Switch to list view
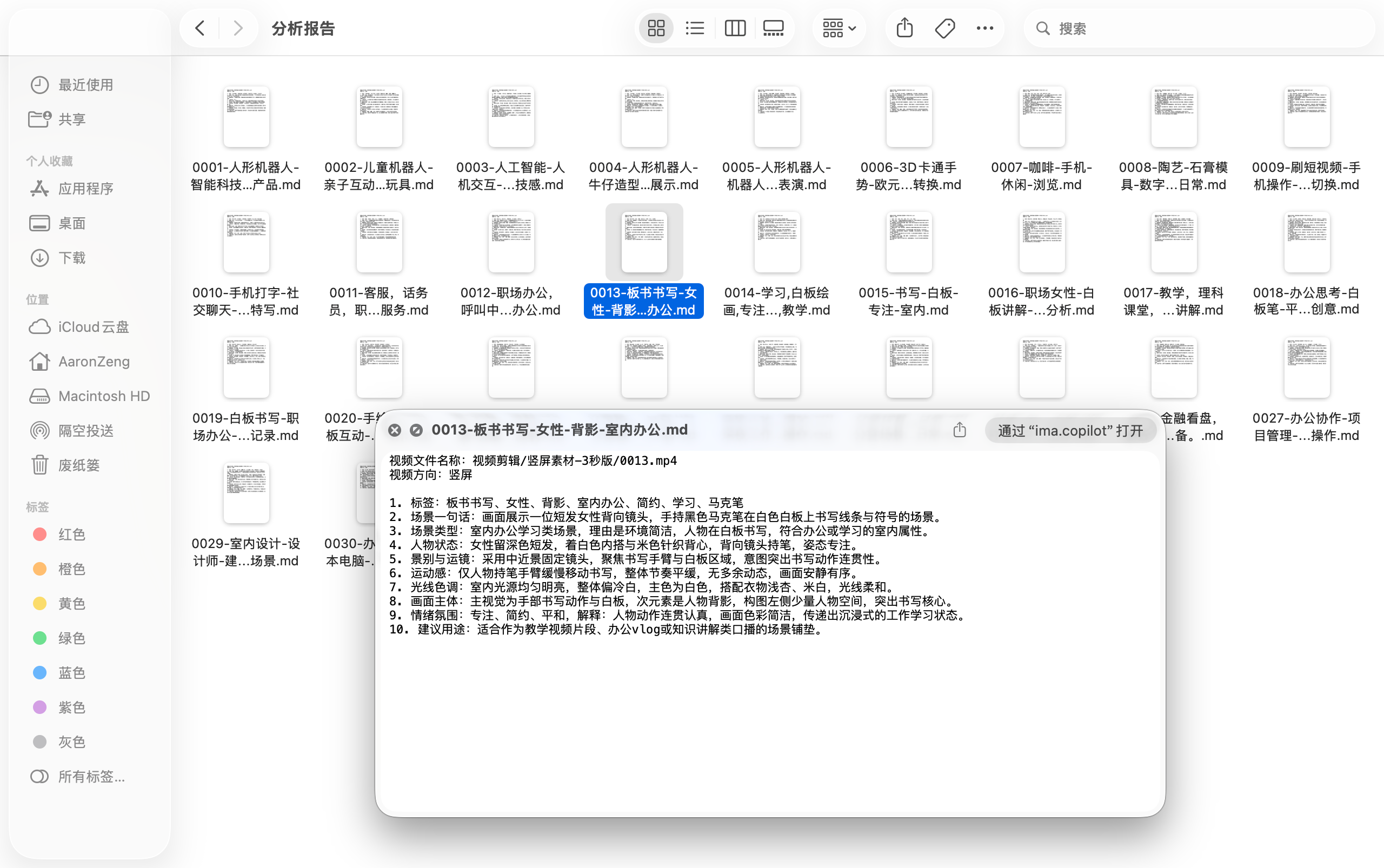 695,28
